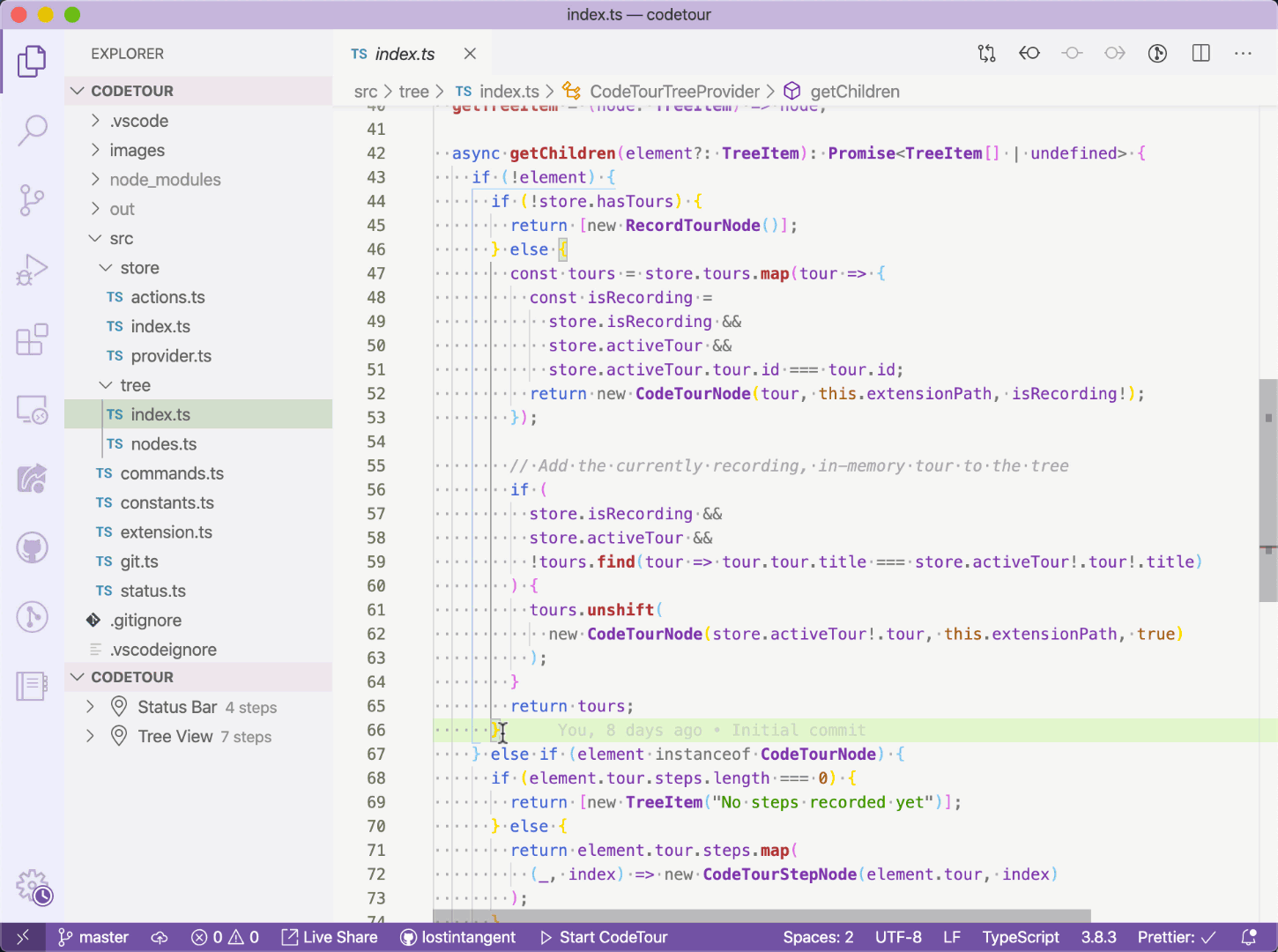The image size is (1278, 952).
Task: Open the GitHub view in activity bar
Action: [33, 548]
